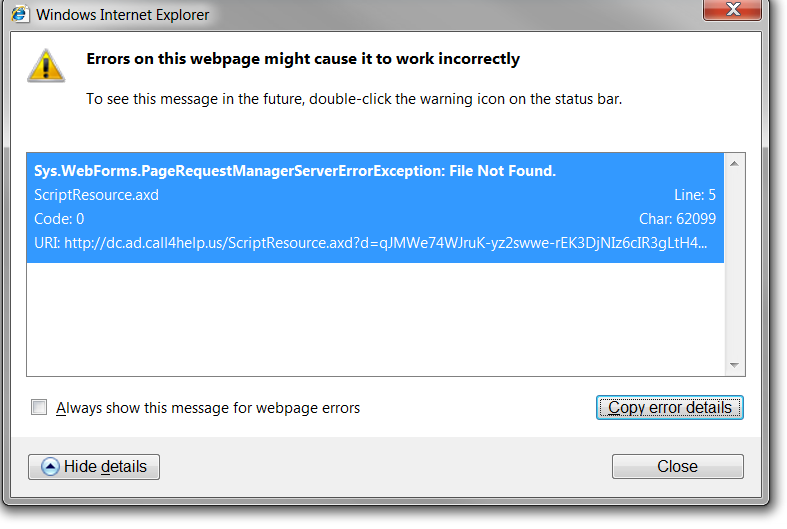Copy error details to clipboard

point(670,408)
